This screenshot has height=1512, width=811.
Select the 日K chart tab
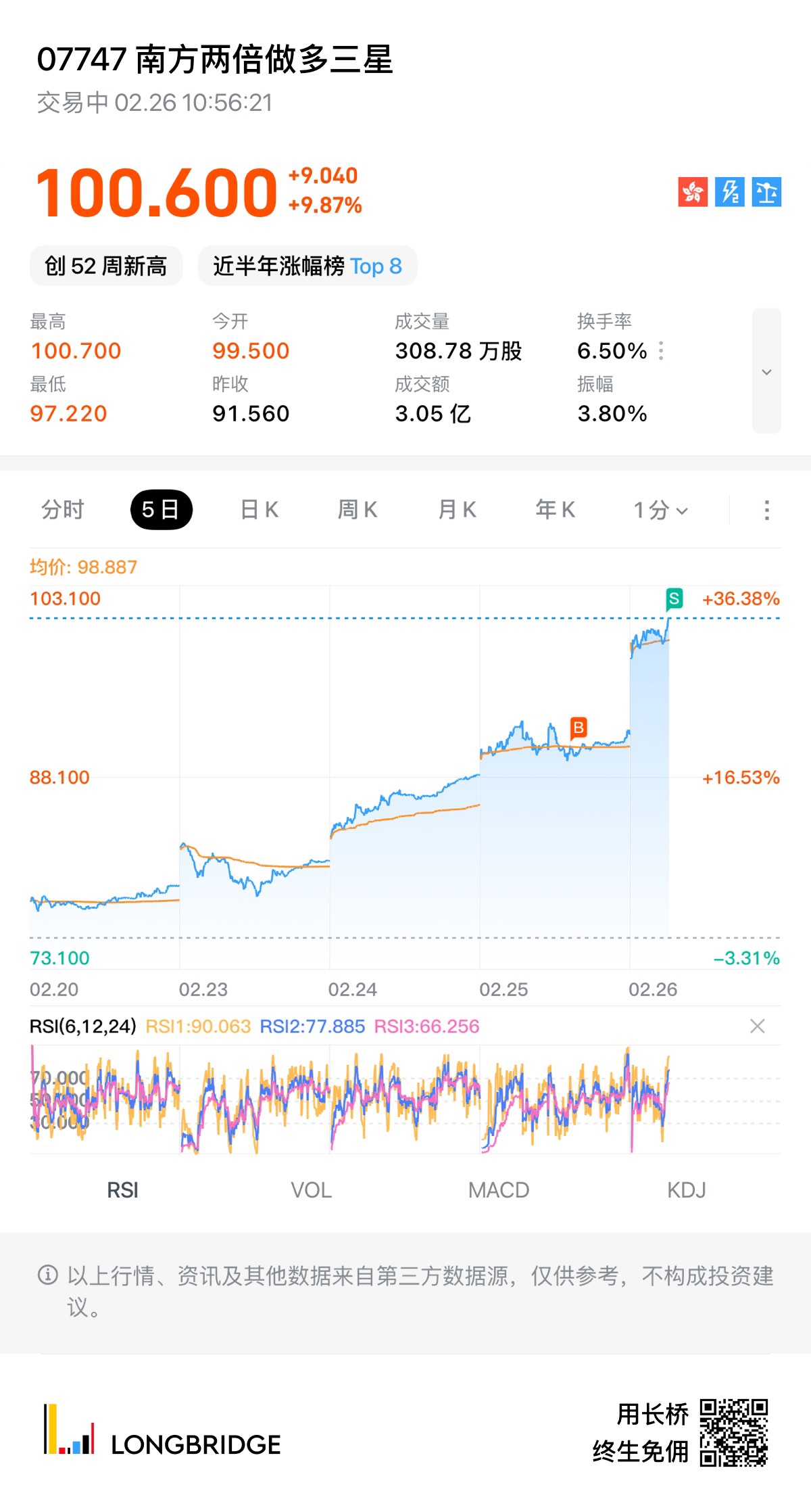260,510
